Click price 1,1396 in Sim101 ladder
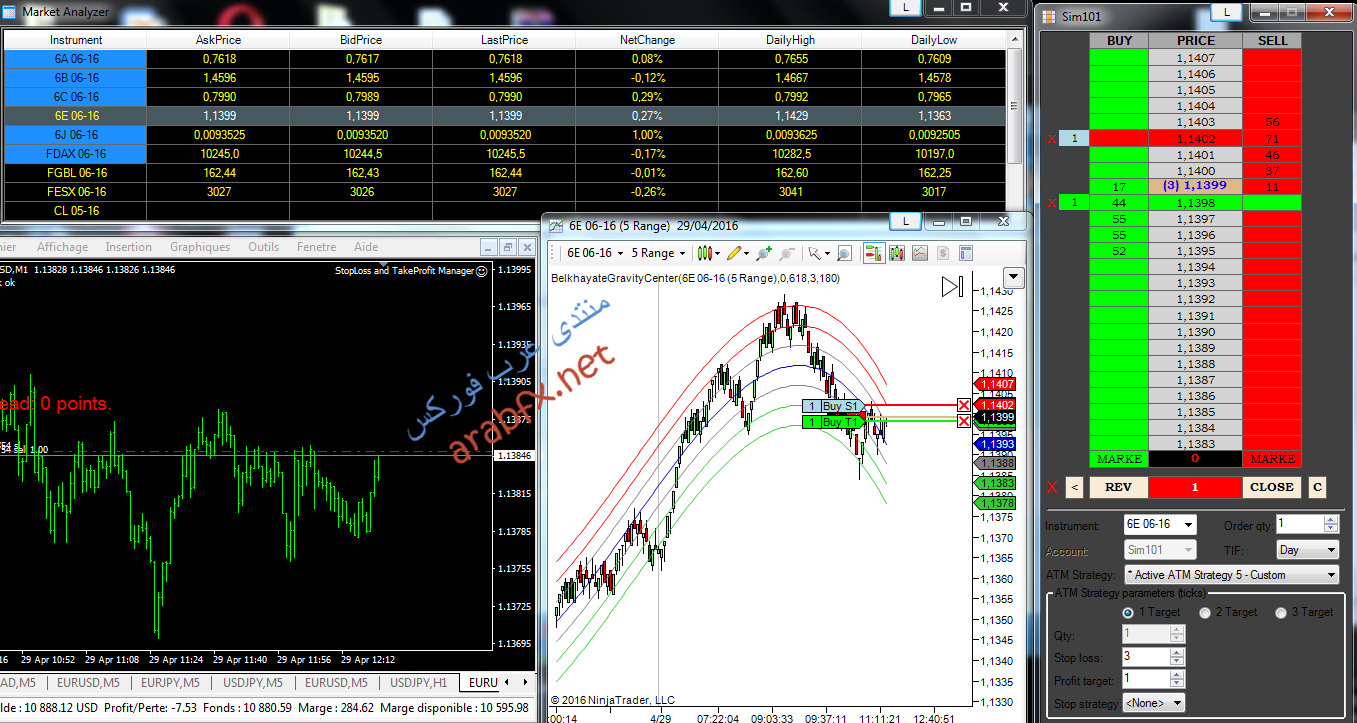 coord(1196,235)
